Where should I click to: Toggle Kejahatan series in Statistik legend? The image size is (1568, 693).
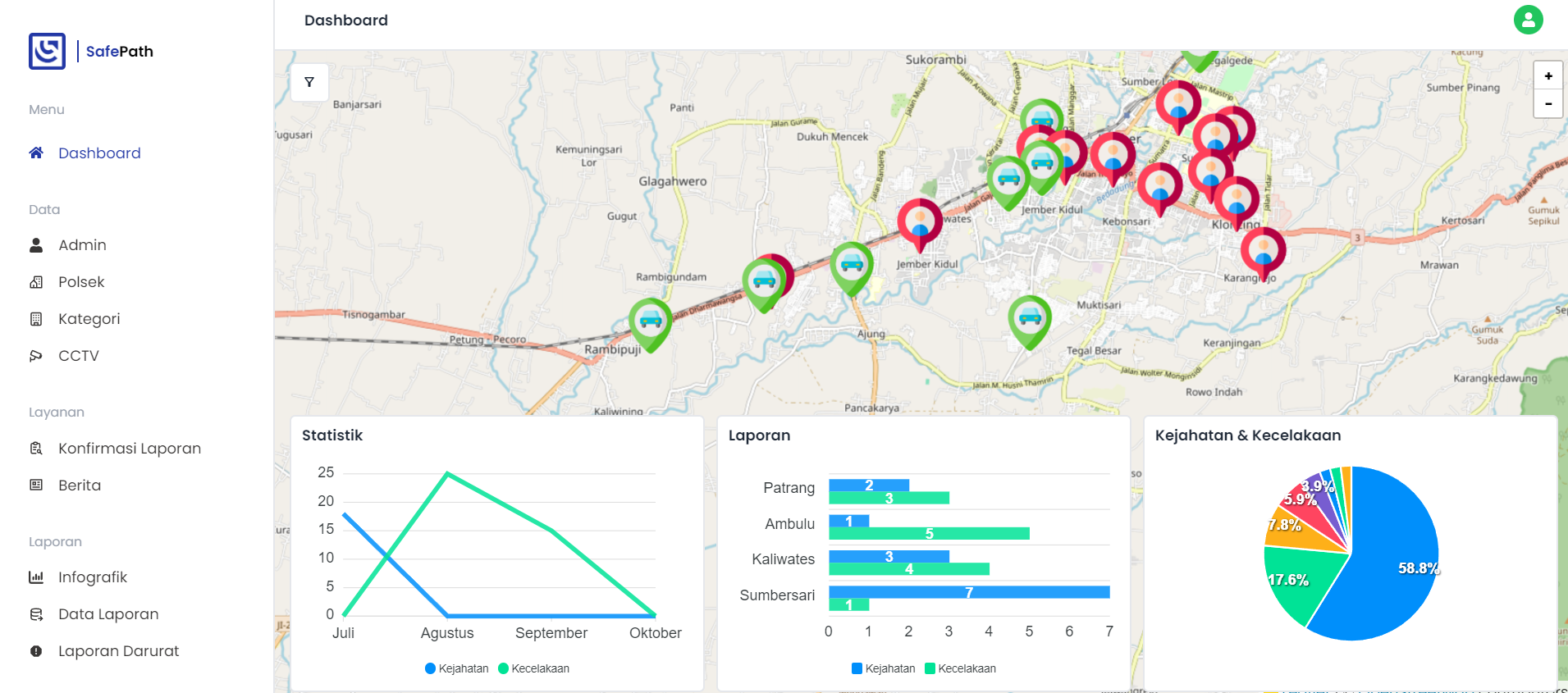pyautogui.click(x=456, y=668)
